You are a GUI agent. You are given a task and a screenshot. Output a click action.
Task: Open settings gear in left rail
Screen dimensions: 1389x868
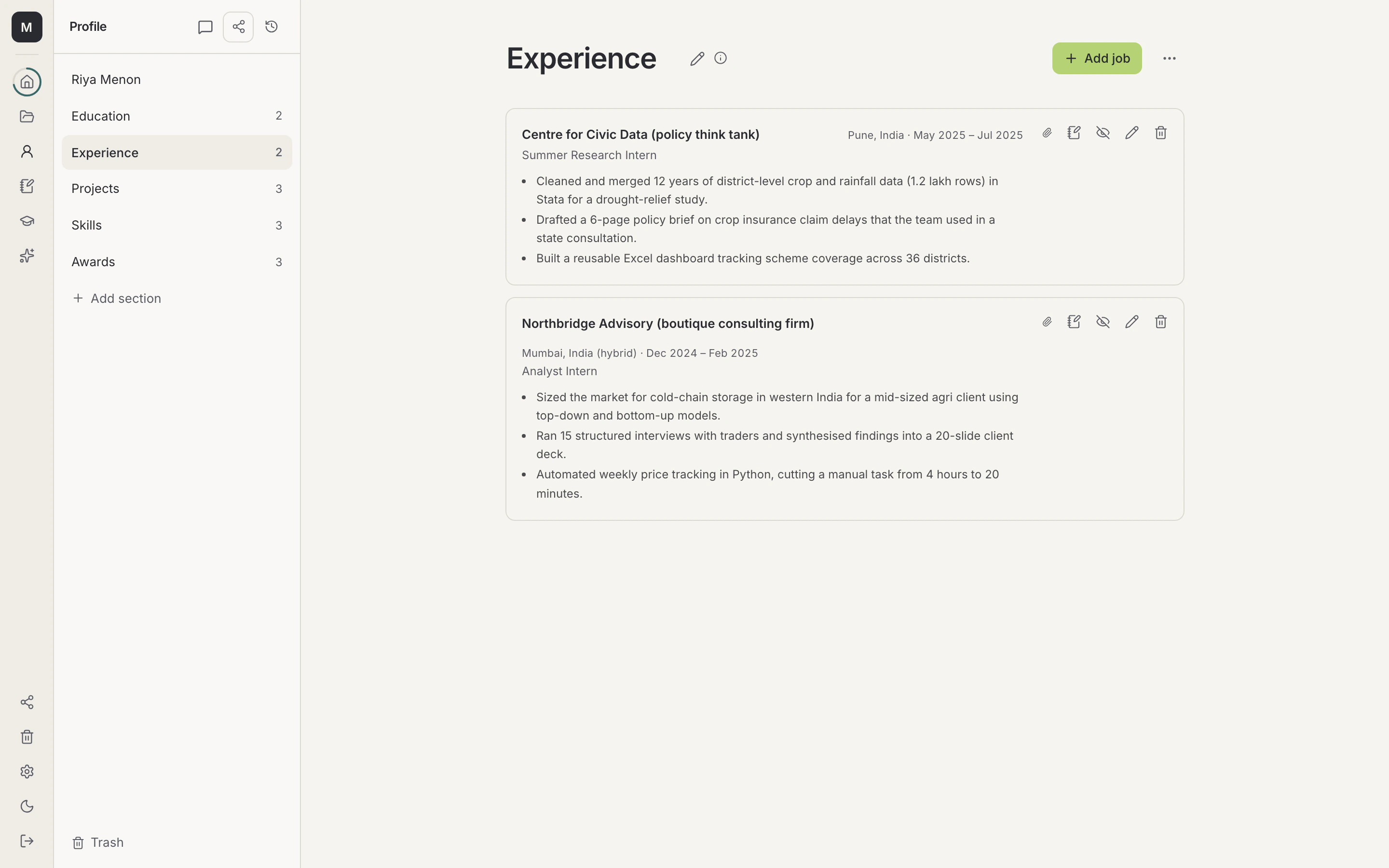click(x=27, y=772)
